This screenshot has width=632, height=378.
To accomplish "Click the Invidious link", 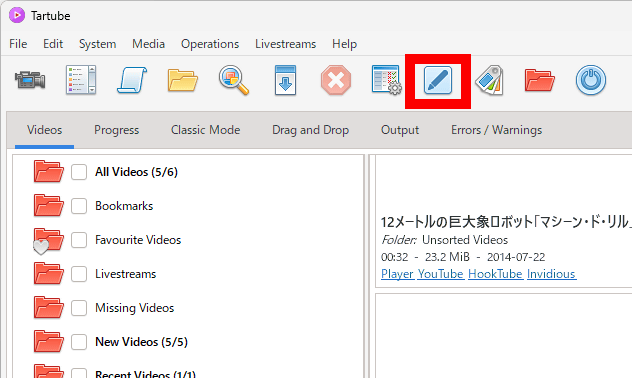I will (x=551, y=274).
